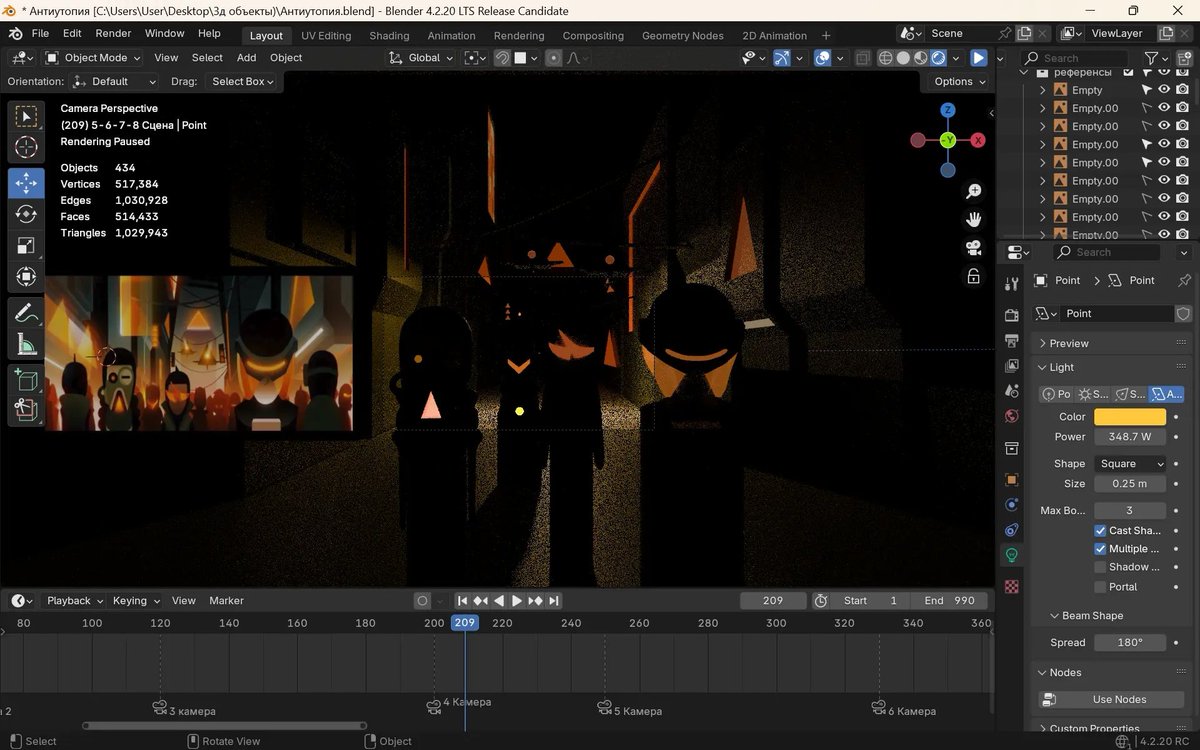The height and width of the screenshot is (750, 1200).
Task: Select the Select Box tool in the left toolbar
Action: (x=26, y=117)
